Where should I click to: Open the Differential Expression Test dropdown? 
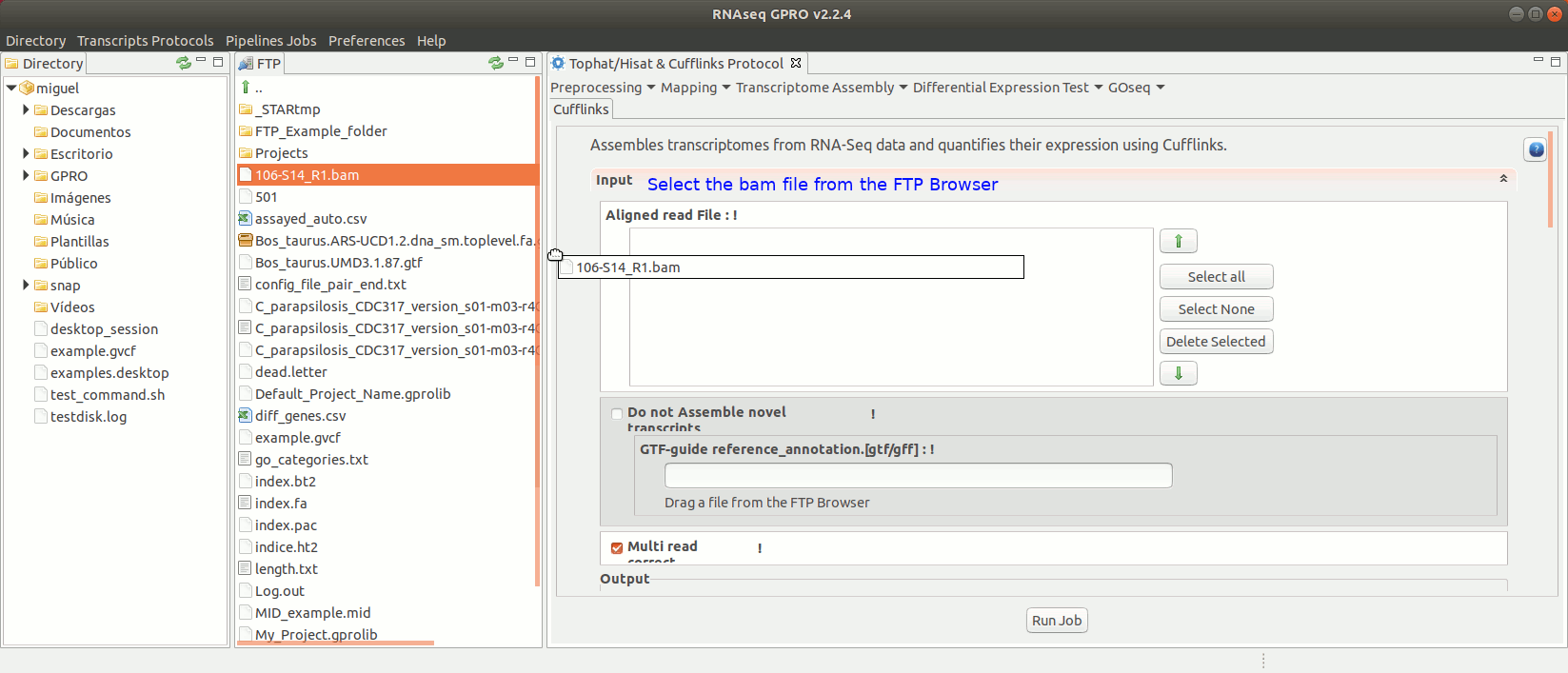click(1006, 88)
